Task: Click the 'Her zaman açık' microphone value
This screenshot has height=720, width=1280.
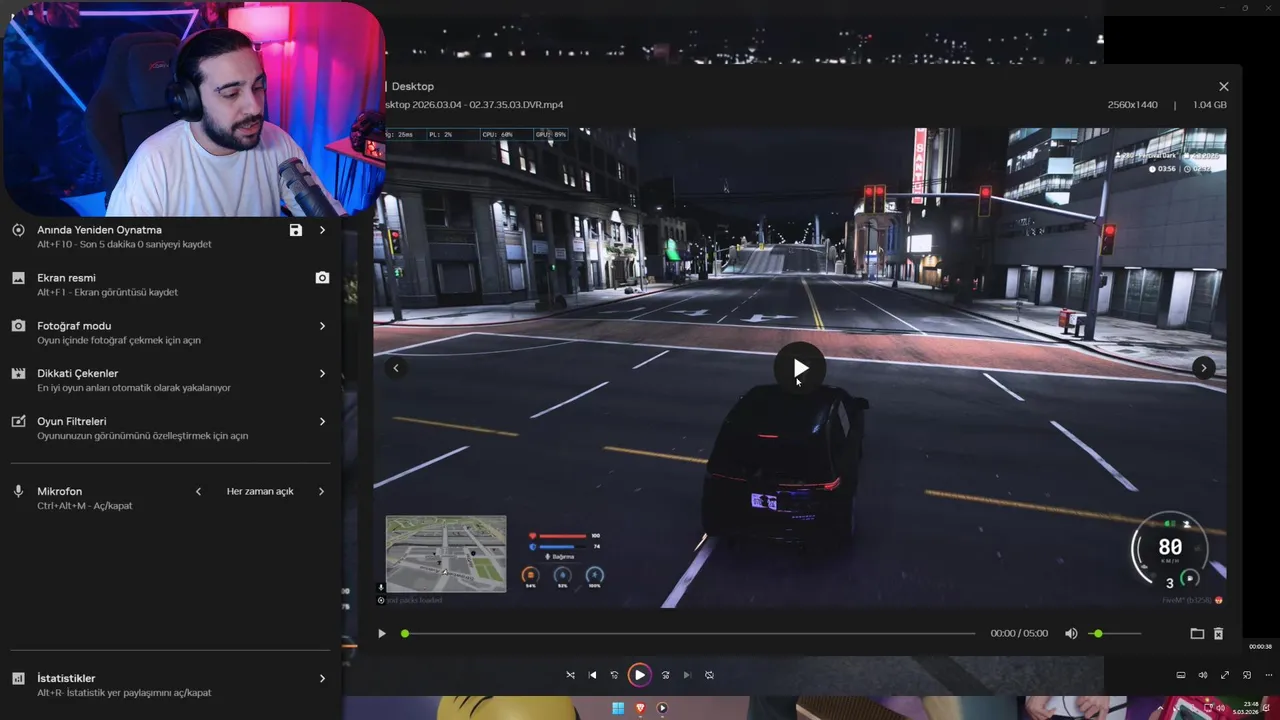Action: (260, 491)
